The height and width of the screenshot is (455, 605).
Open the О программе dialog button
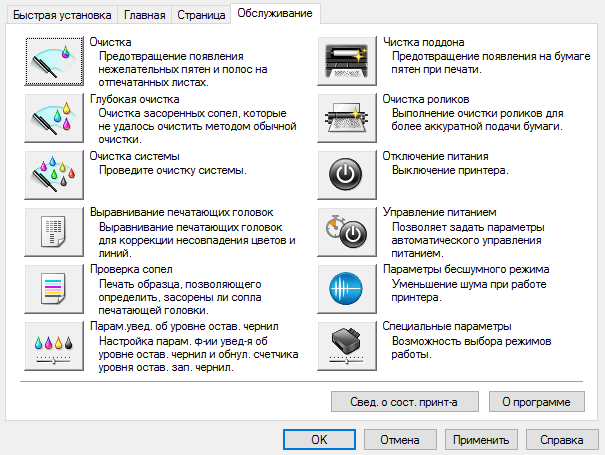[x=537, y=402]
